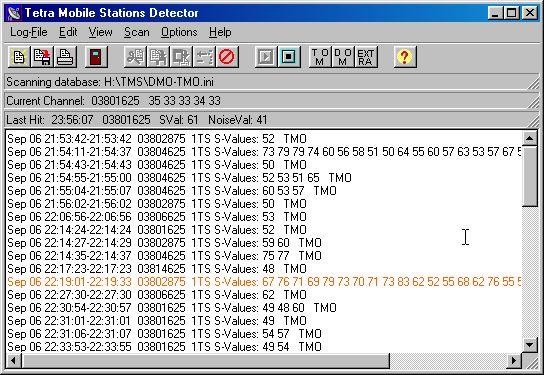The image size is (544, 375).
Task: Maximize the Tetra Mobile Stations Detector window
Action: tap(512, 13)
